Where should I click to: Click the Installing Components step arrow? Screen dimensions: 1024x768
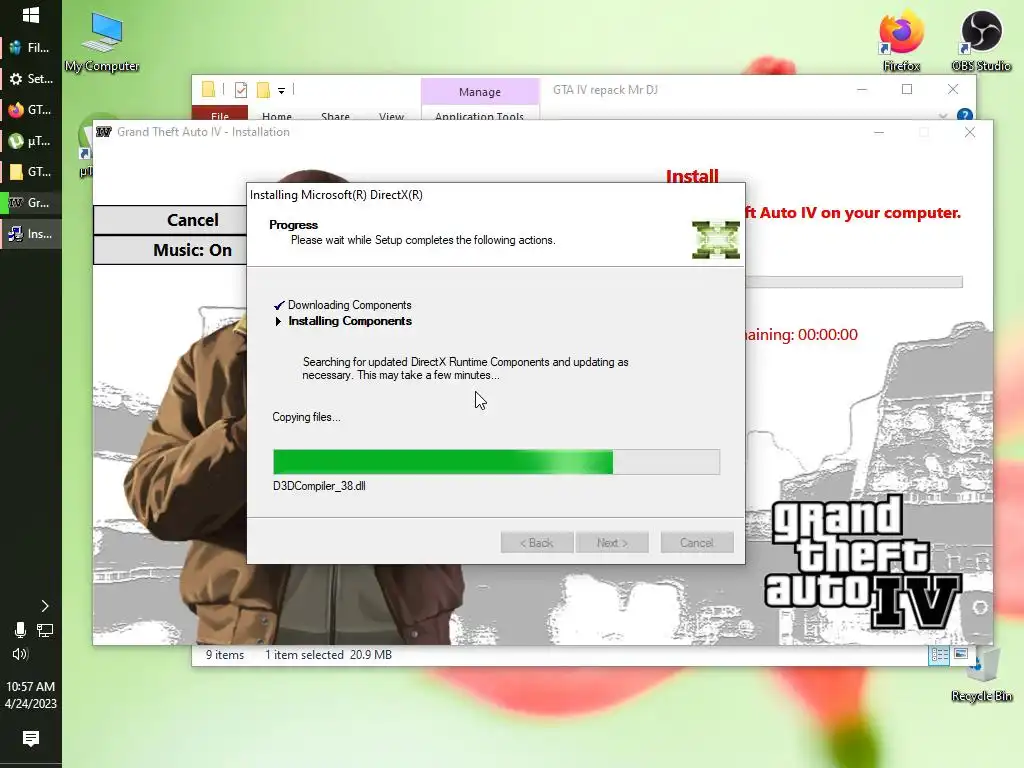(x=278, y=321)
